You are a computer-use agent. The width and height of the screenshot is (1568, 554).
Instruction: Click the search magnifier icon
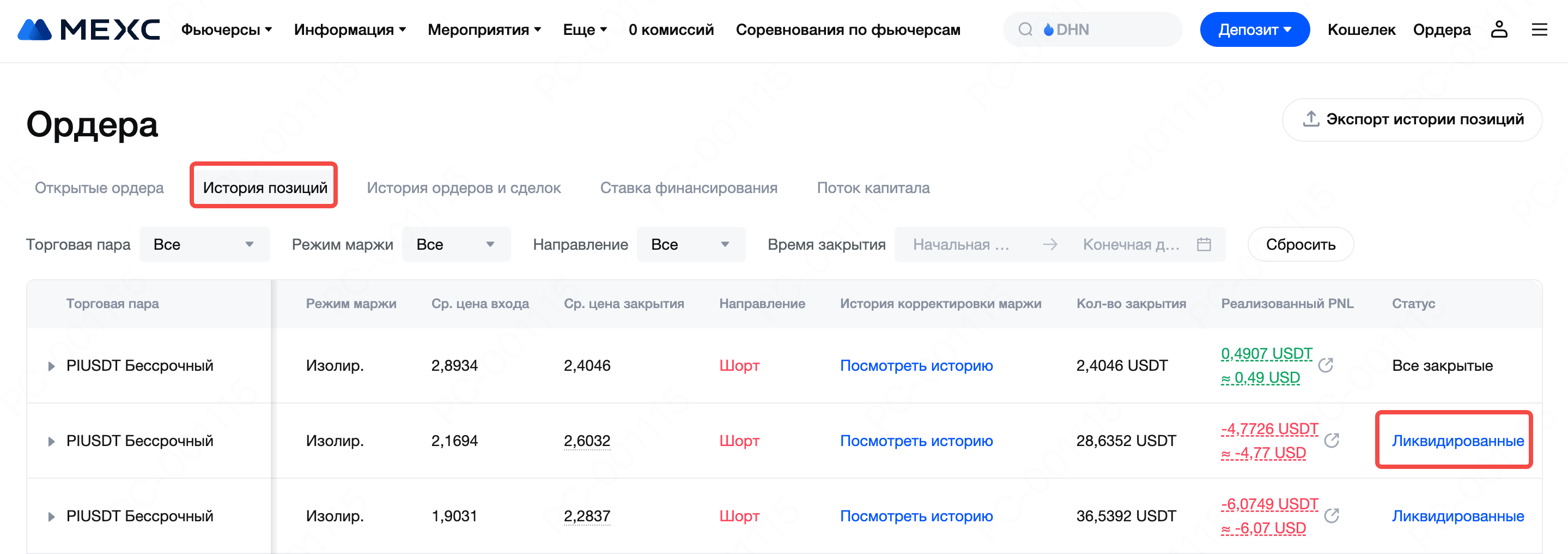pyautogui.click(x=1026, y=29)
